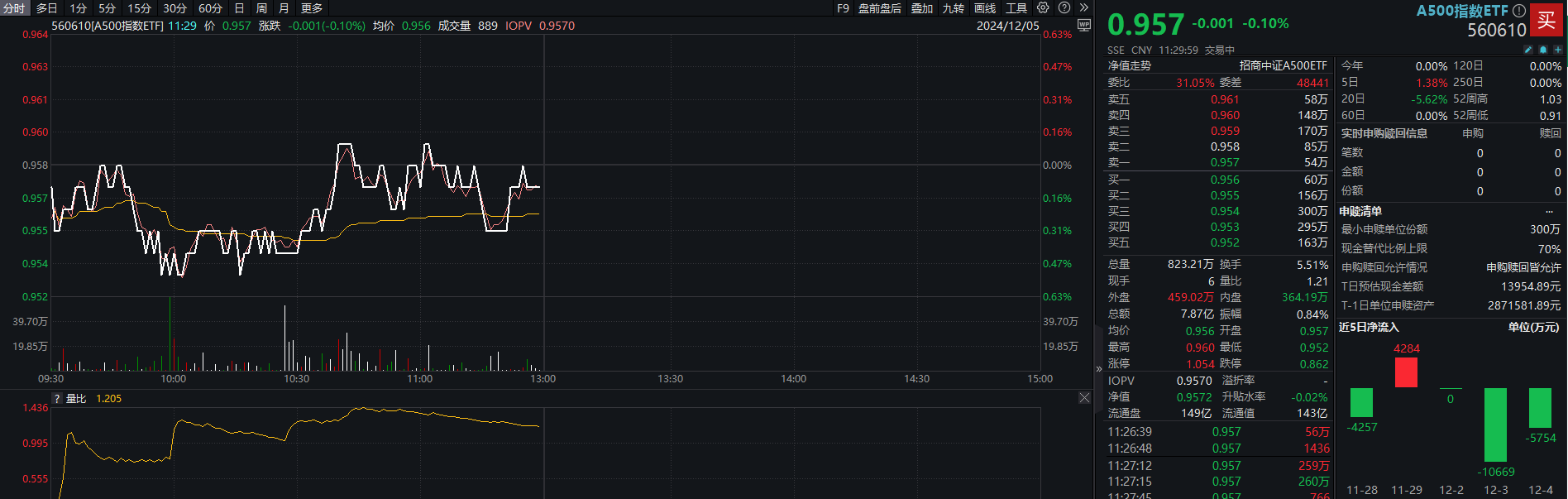Screen dimensions: 1568x499
Task: Click info icon beside A500指数ETF
Action: point(1519,11)
